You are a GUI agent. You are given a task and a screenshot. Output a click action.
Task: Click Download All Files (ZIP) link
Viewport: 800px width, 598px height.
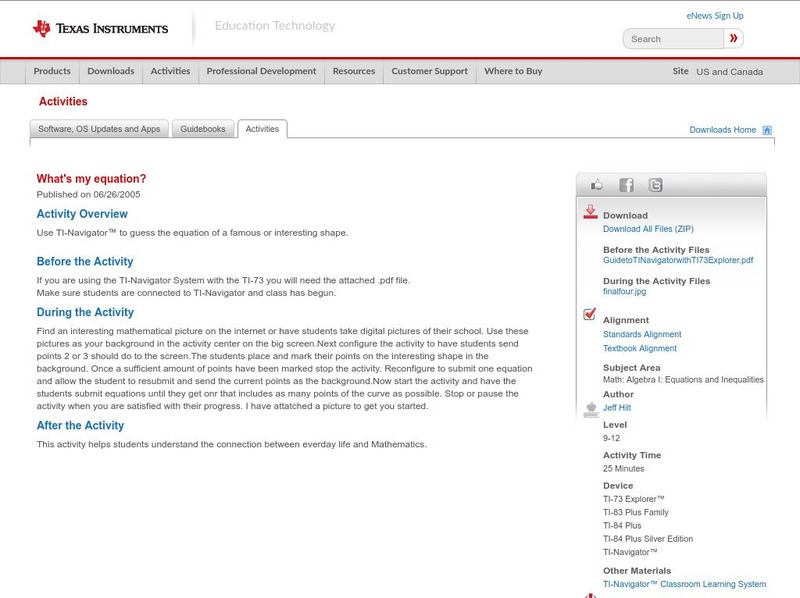pyautogui.click(x=648, y=229)
